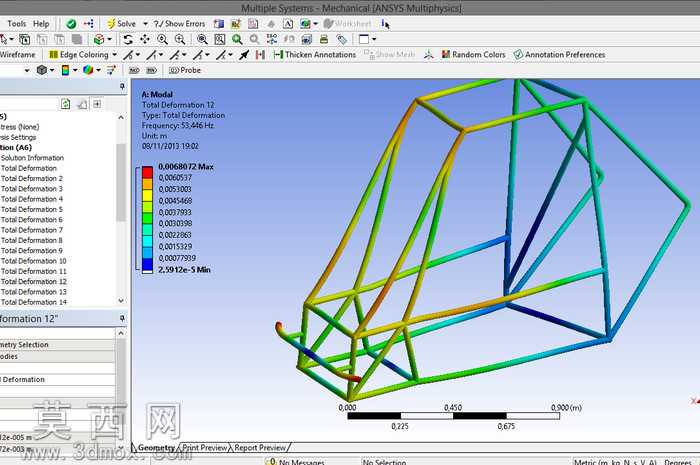The height and width of the screenshot is (465, 700).
Task: Open the Tools menu
Action: click(x=17, y=24)
